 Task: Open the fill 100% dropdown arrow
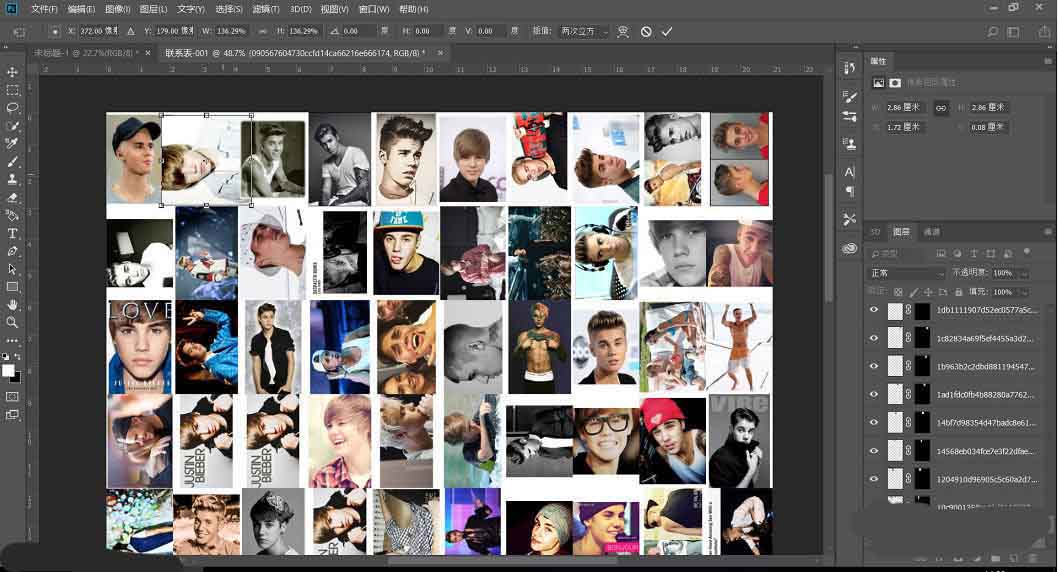coord(1024,292)
